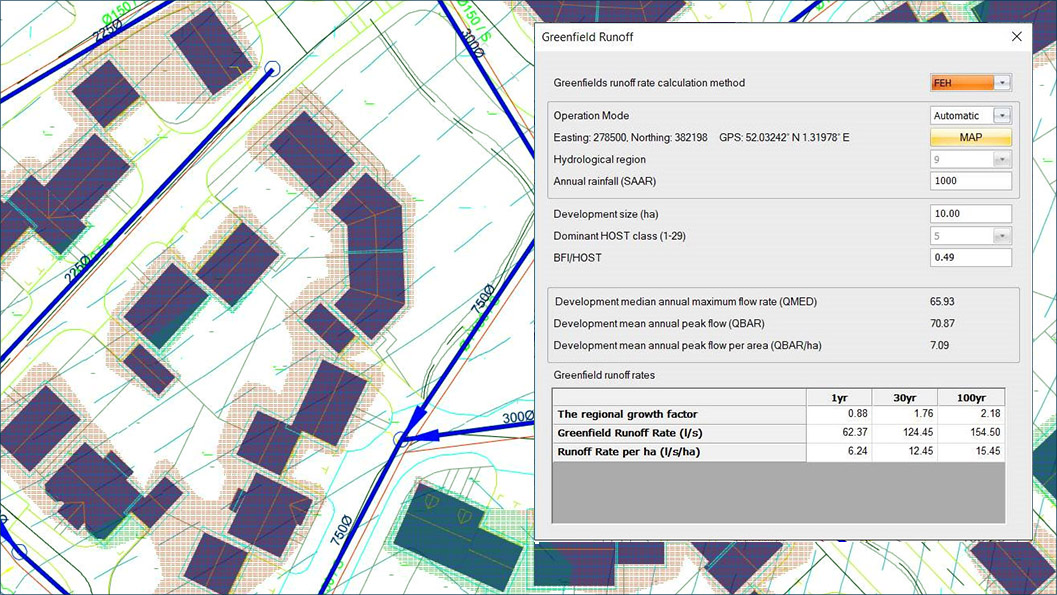Edit the Development size field
The image size is (1057, 595).
pyautogui.click(x=970, y=213)
